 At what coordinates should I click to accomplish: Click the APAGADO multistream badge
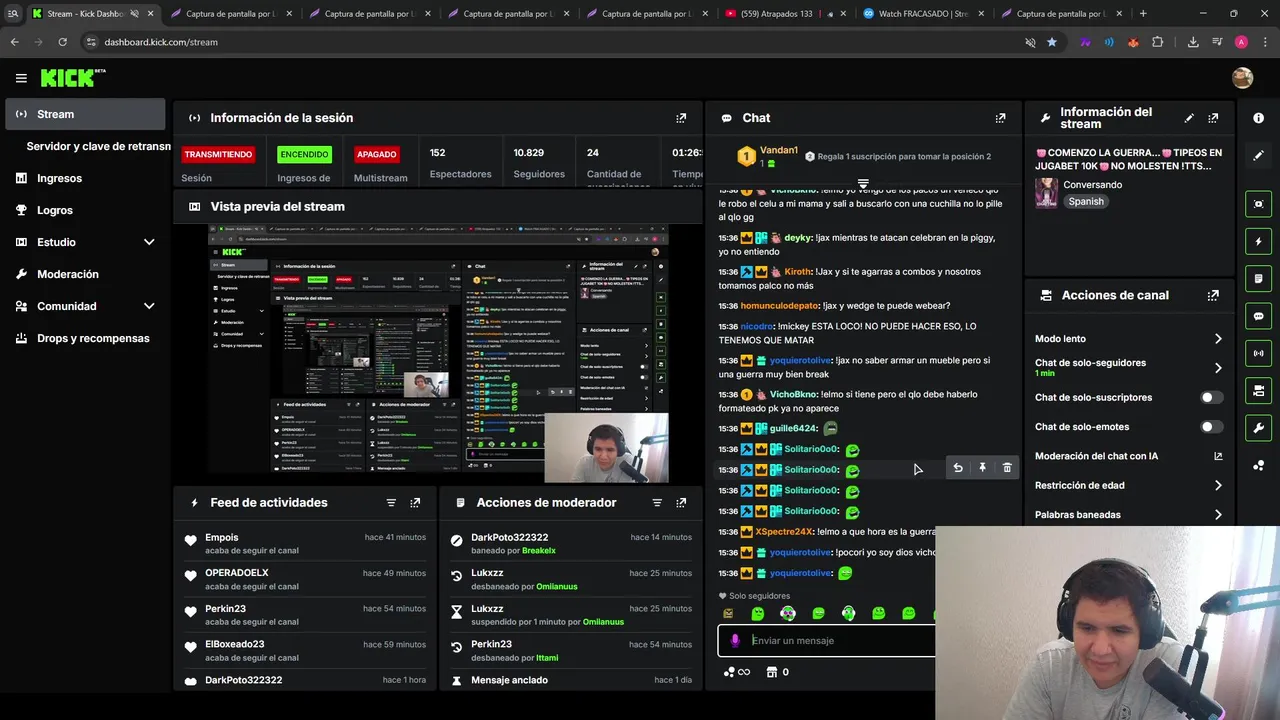(x=377, y=154)
